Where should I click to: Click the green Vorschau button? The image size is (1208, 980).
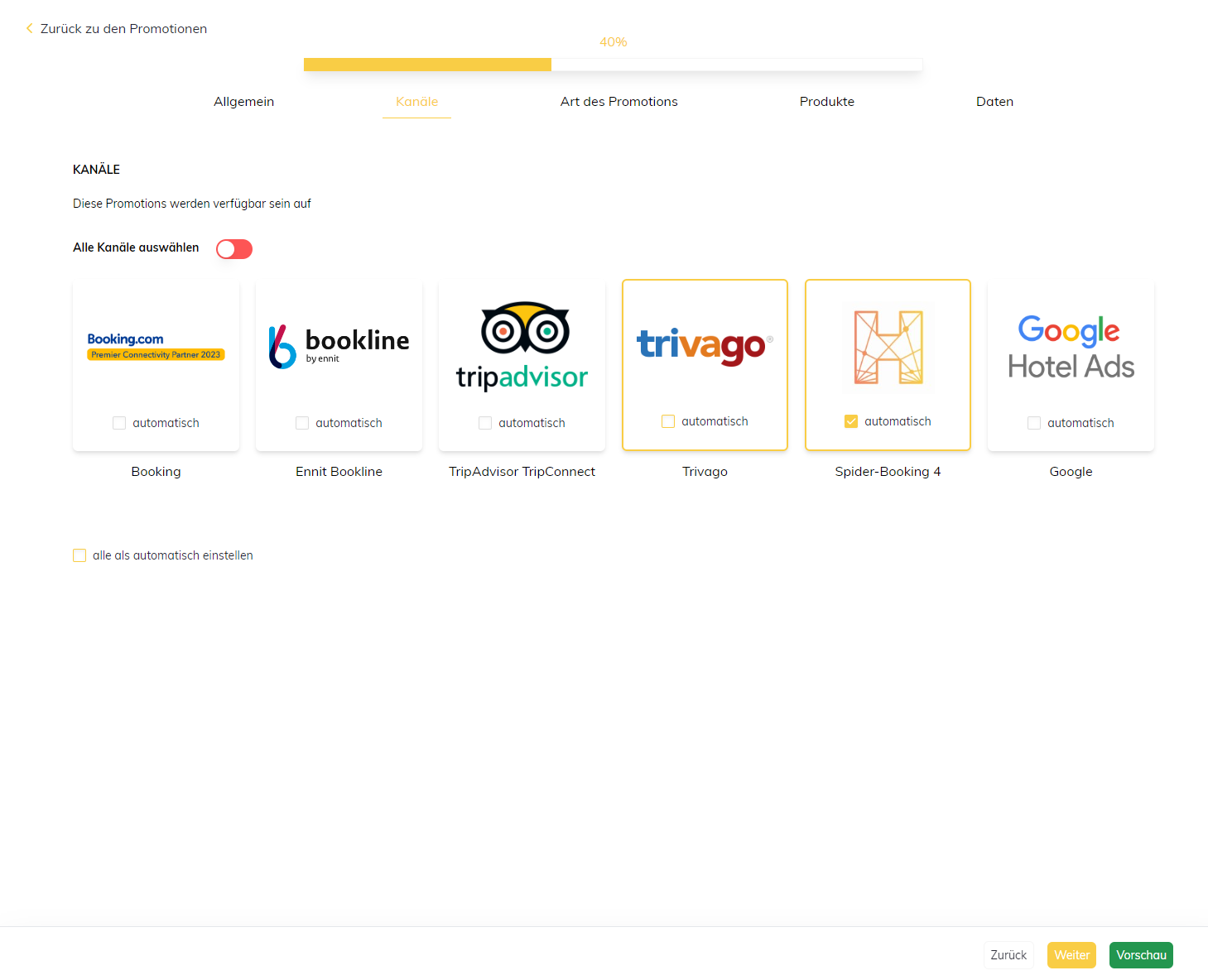(x=1140, y=955)
